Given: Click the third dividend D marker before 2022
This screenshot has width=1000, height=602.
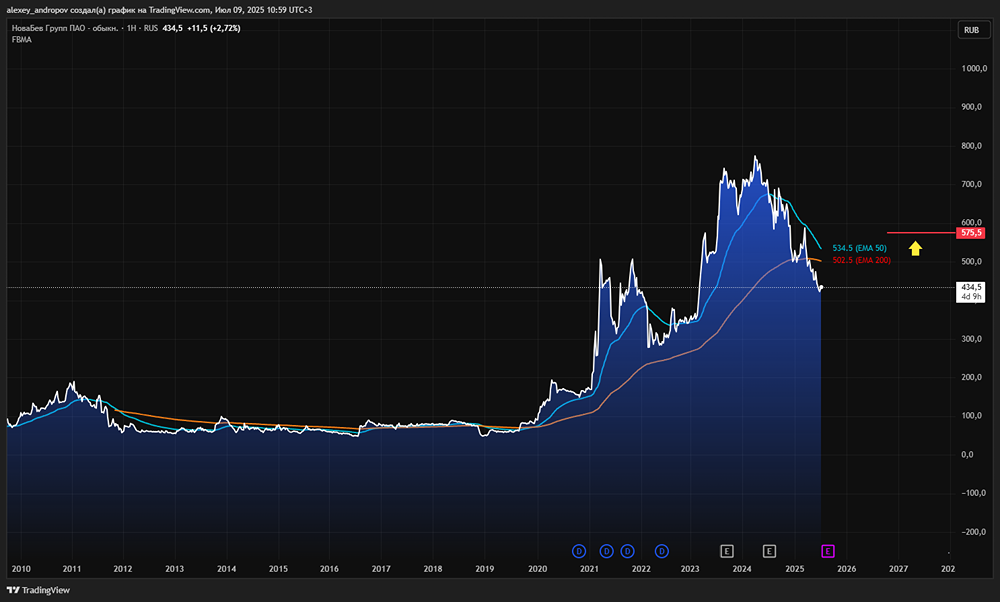Looking at the screenshot, I should coord(627,550).
